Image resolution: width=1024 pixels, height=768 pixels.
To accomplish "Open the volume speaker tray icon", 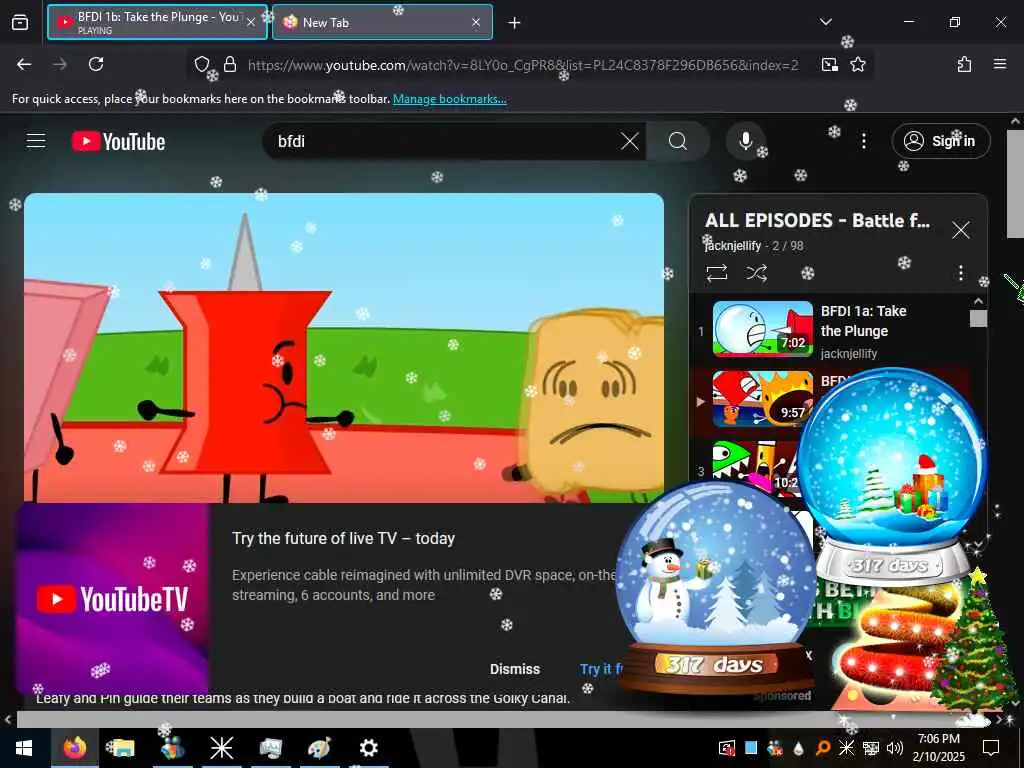I will click(895, 748).
